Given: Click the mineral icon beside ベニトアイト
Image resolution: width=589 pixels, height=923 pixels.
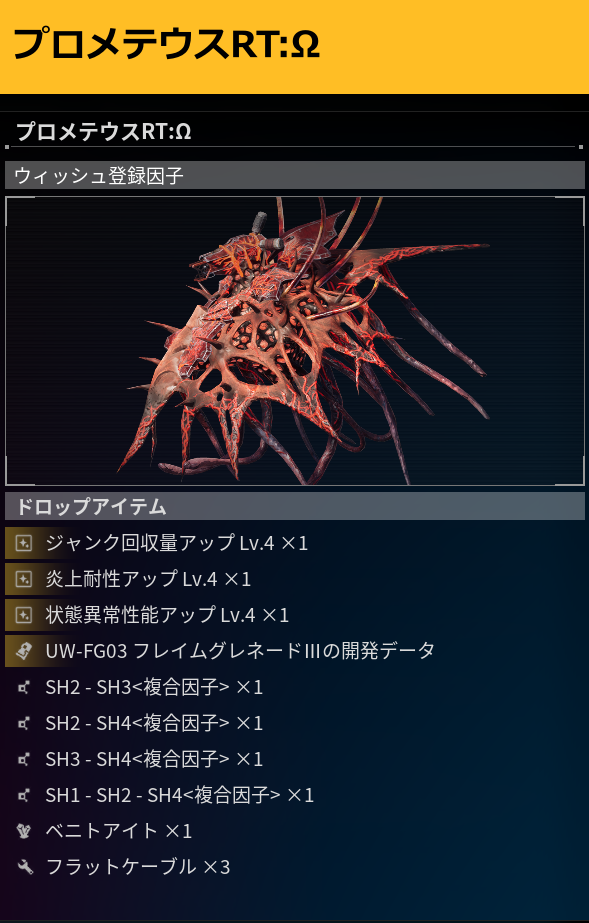Looking at the screenshot, I should pyautogui.click(x=24, y=831).
